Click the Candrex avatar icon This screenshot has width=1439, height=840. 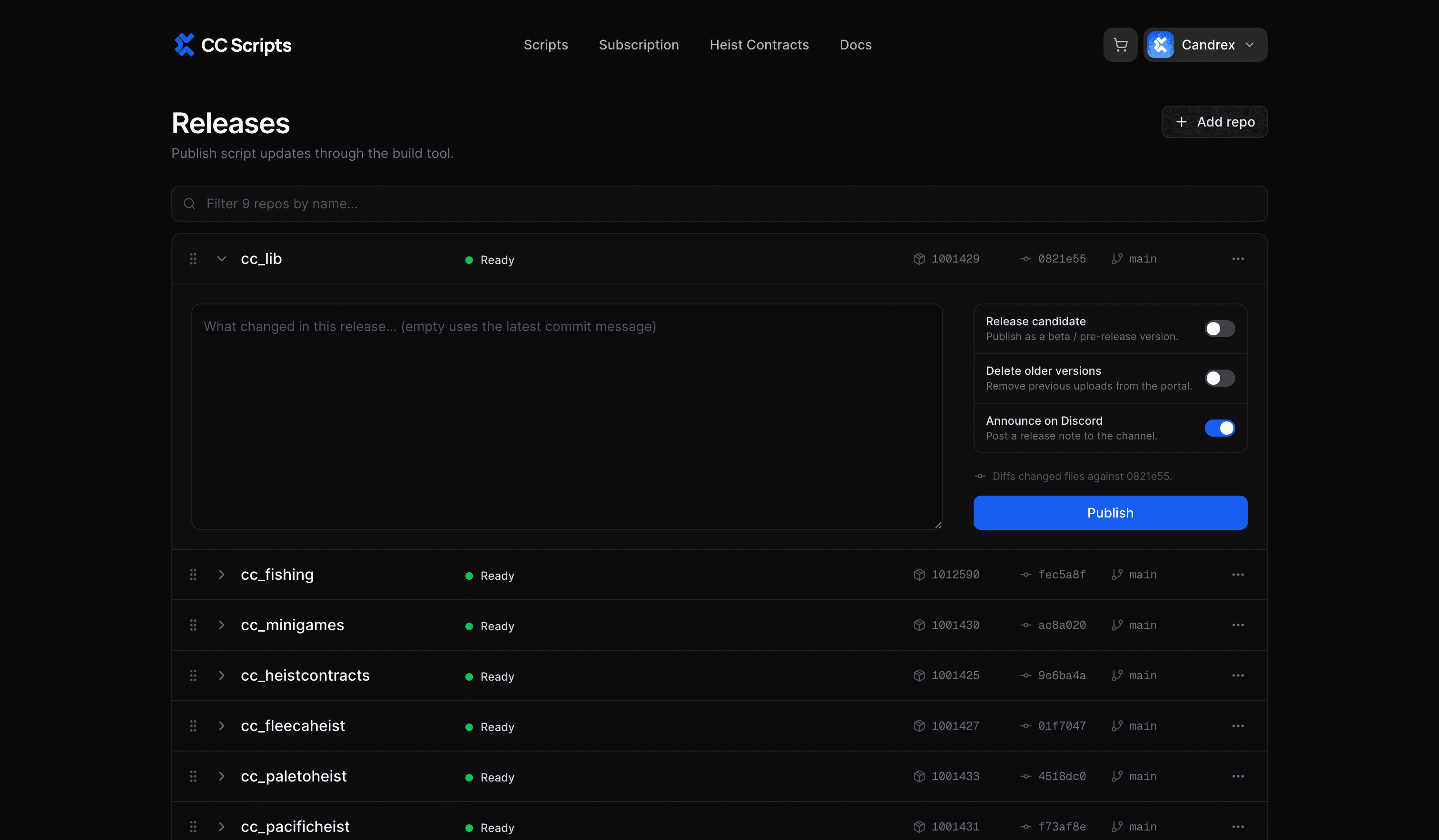tap(1160, 45)
